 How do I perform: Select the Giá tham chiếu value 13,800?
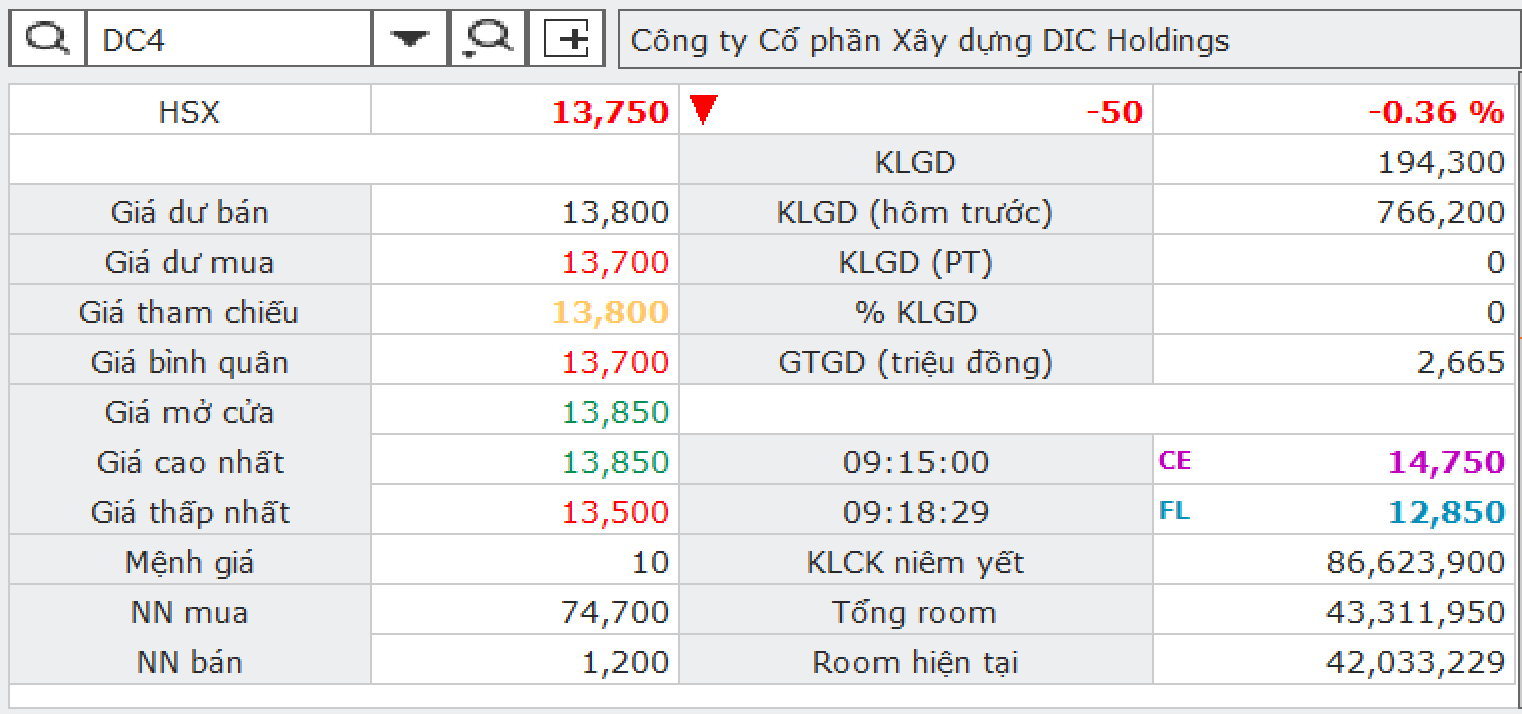610,312
